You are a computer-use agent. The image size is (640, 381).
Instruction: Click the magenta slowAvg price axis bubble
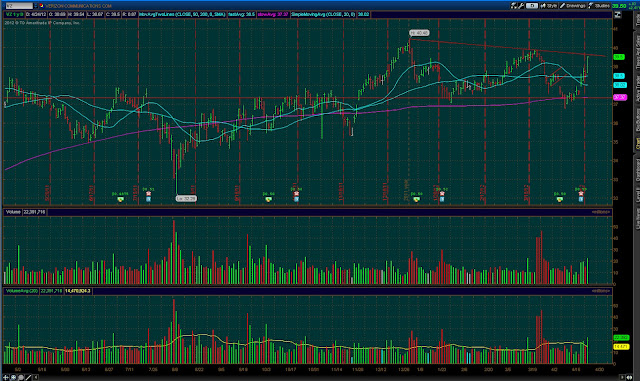(620, 97)
